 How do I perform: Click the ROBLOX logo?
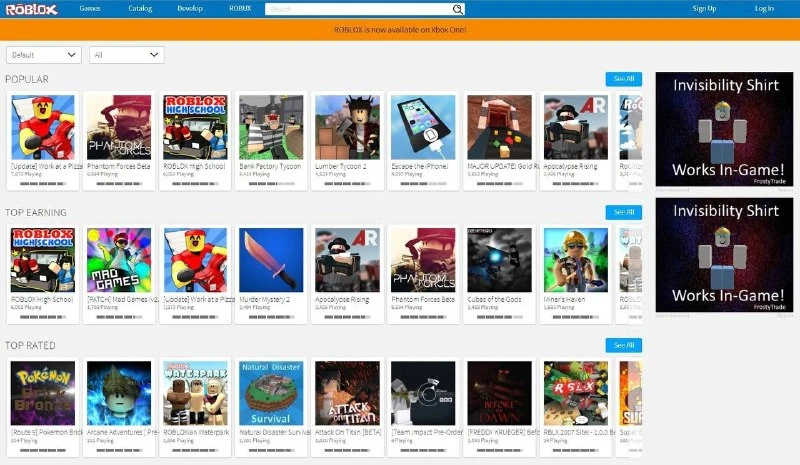[x=32, y=9]
